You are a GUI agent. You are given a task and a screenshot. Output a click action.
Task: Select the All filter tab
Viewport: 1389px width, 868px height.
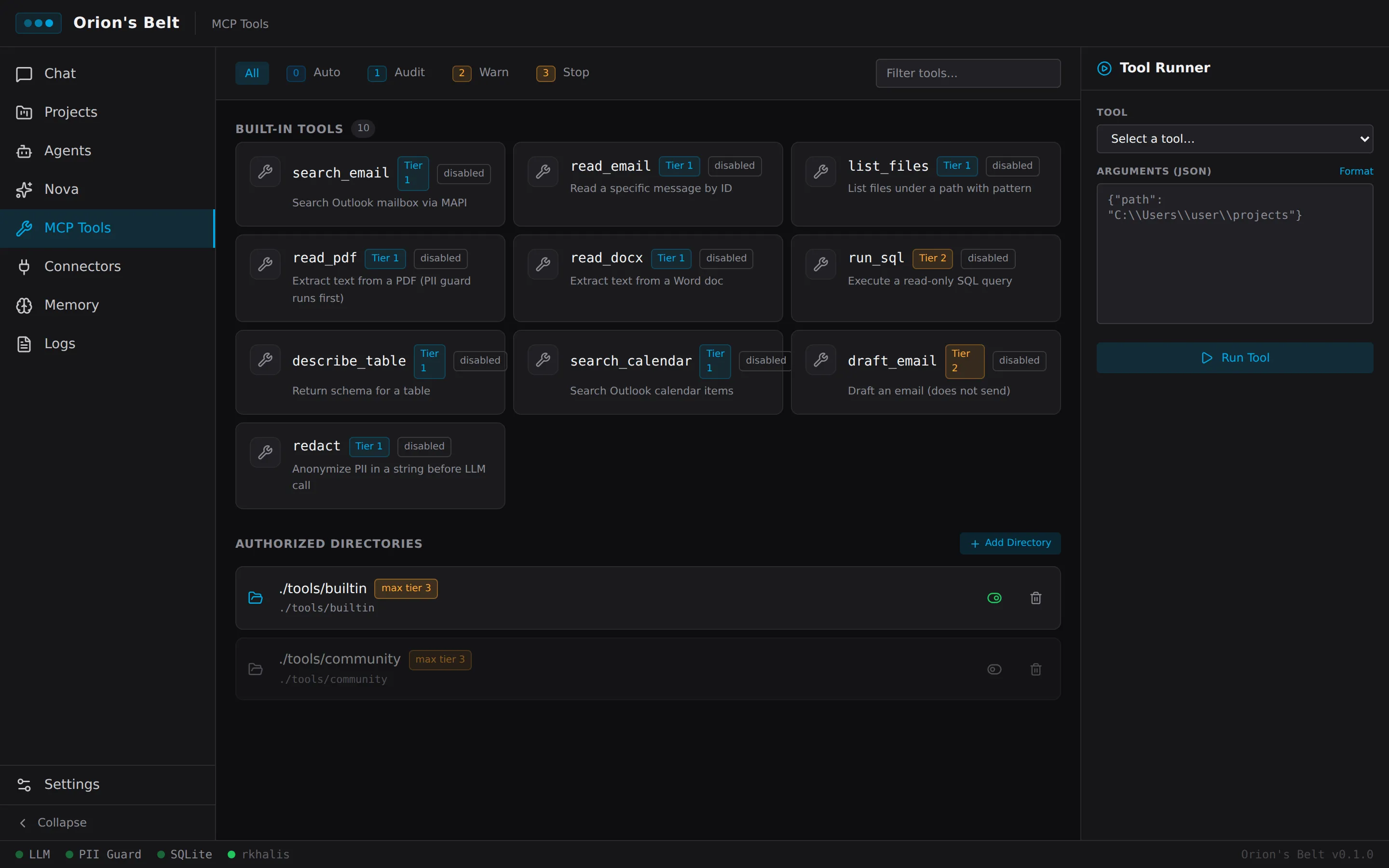[252, 73]
